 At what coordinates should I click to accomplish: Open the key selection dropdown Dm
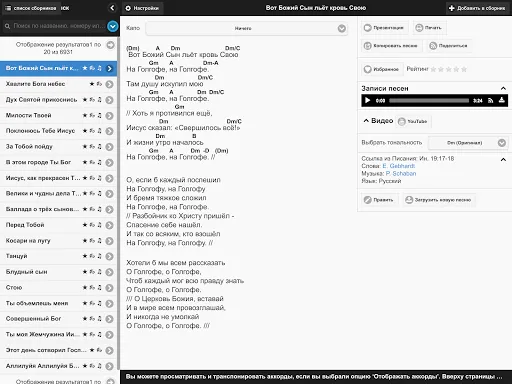468,143
